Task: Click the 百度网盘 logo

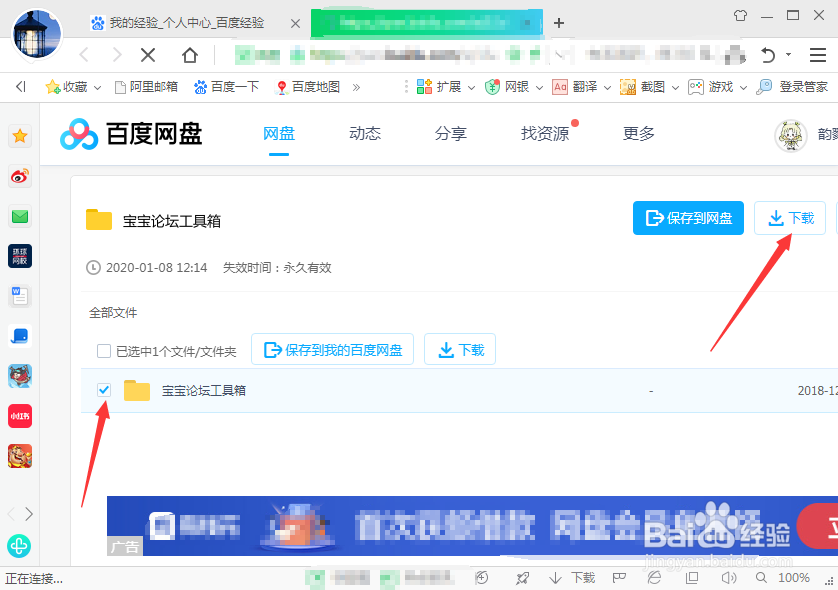Action: tap(131, 134)
